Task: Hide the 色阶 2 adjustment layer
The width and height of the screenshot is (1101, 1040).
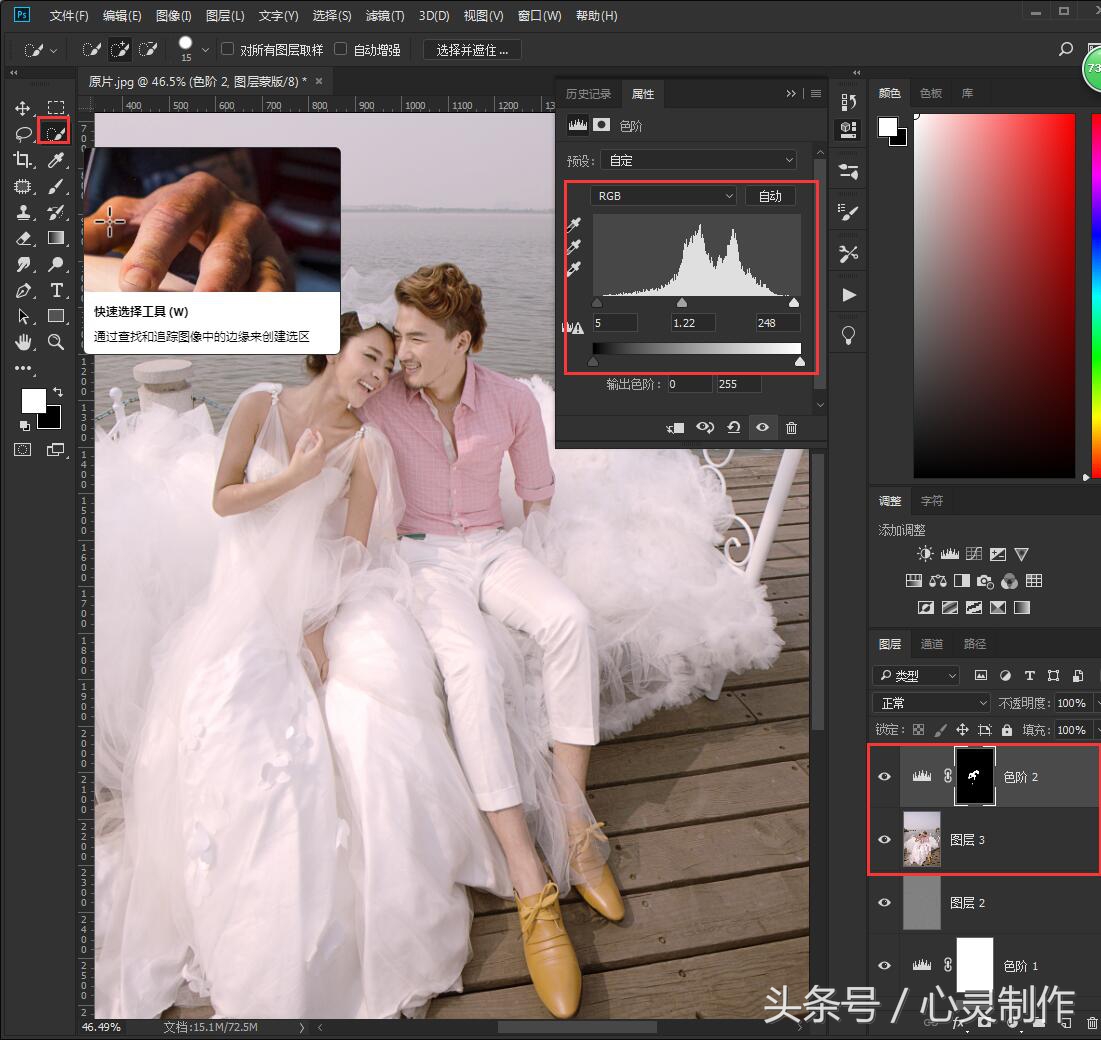Action: coord(884,776)
